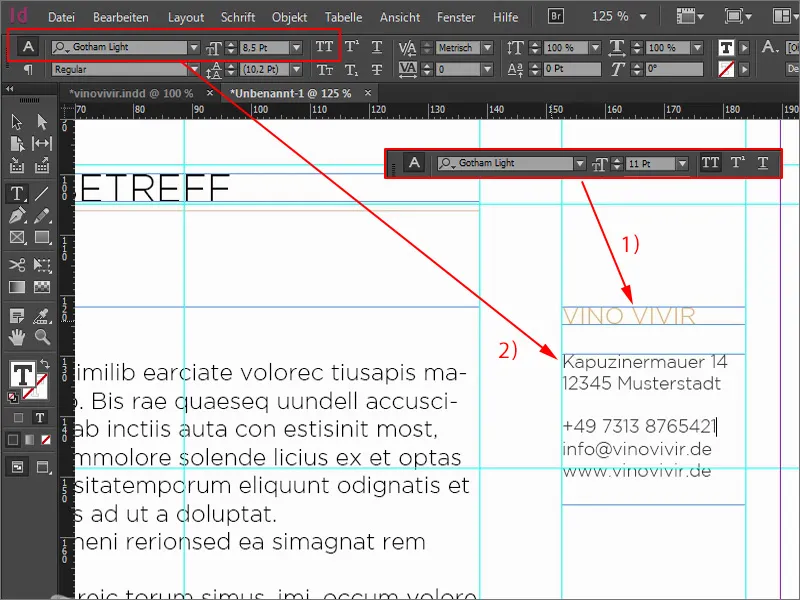Toggle Small Caps formatting
This screenshot has height=600, width=800.
click(324, 69)
